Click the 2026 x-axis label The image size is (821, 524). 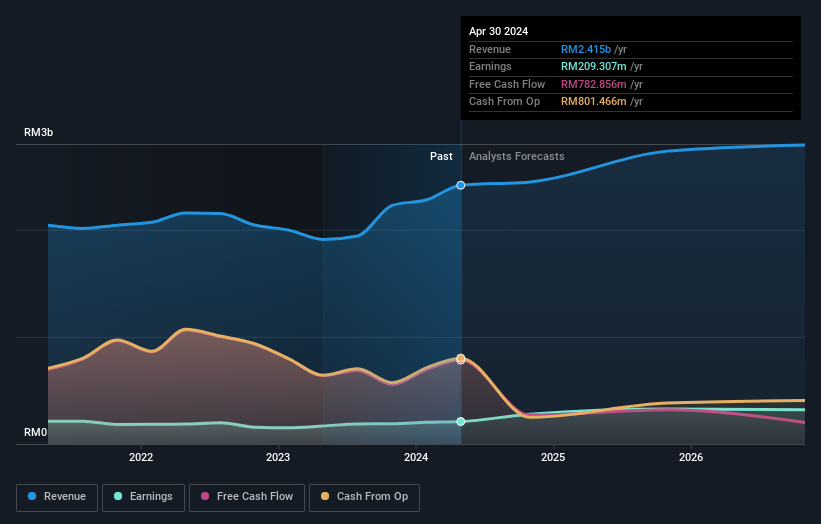pyautogui.click(x=691, y=457)
